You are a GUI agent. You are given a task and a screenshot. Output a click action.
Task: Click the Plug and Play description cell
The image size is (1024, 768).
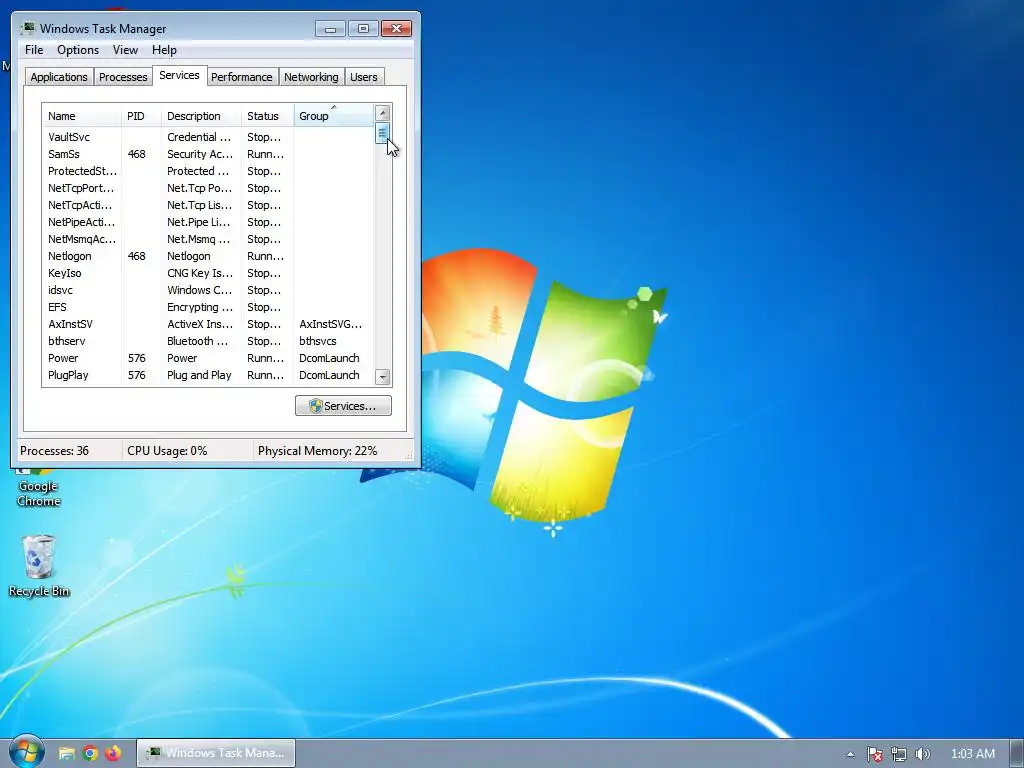[199, 375]
